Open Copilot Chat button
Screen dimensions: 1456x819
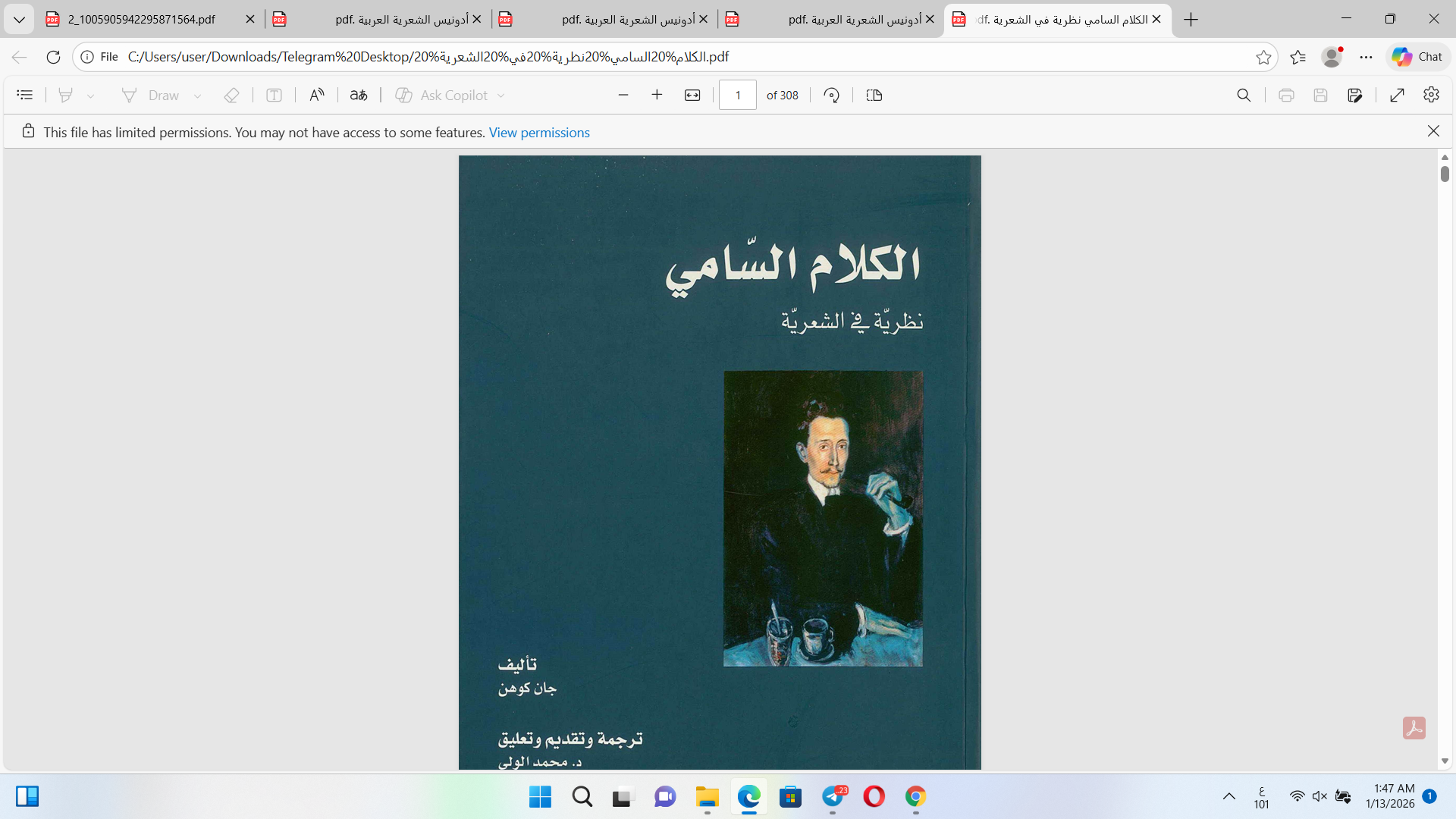point(1418,57)
